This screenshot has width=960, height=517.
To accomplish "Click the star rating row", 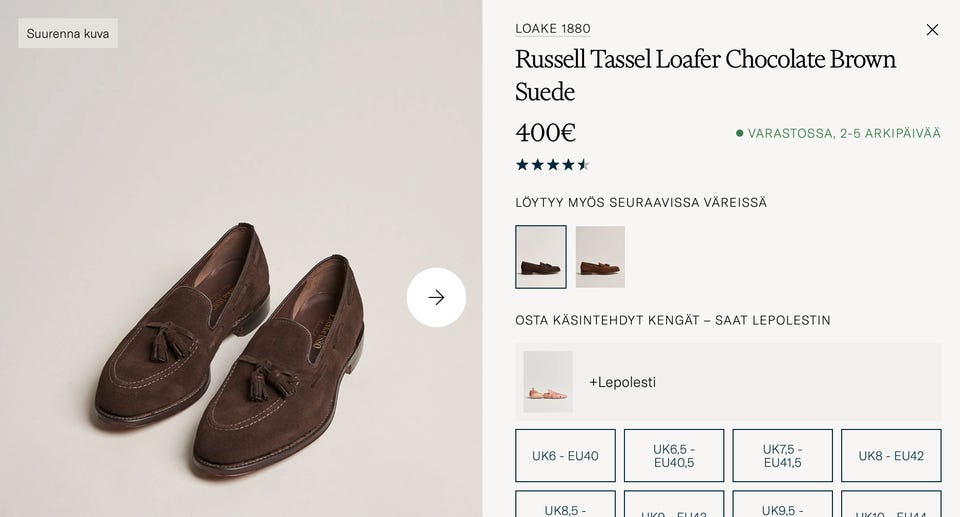I will tap(552, 165).
